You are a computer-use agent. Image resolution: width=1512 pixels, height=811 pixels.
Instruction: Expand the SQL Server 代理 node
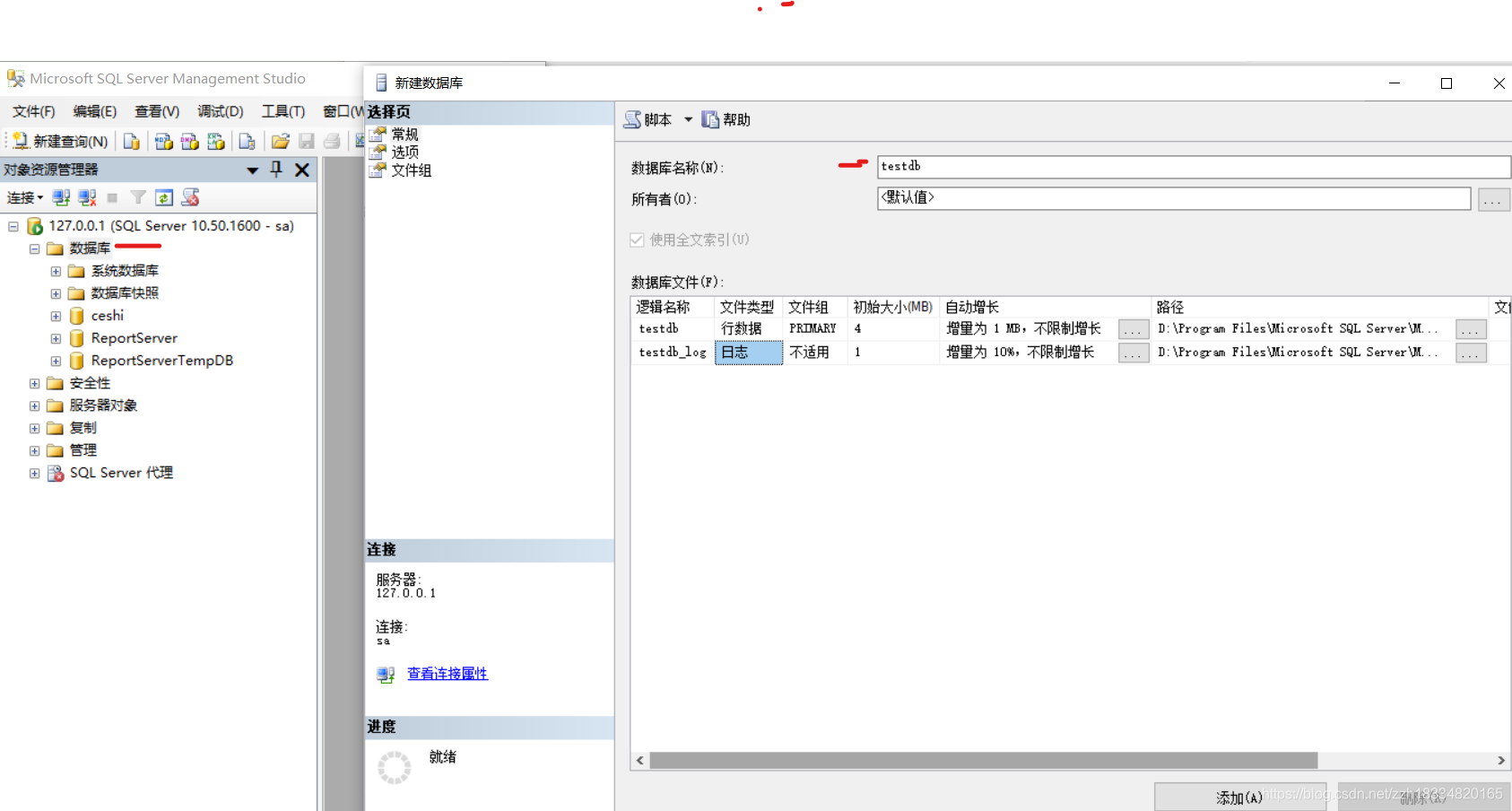(34, 473)
